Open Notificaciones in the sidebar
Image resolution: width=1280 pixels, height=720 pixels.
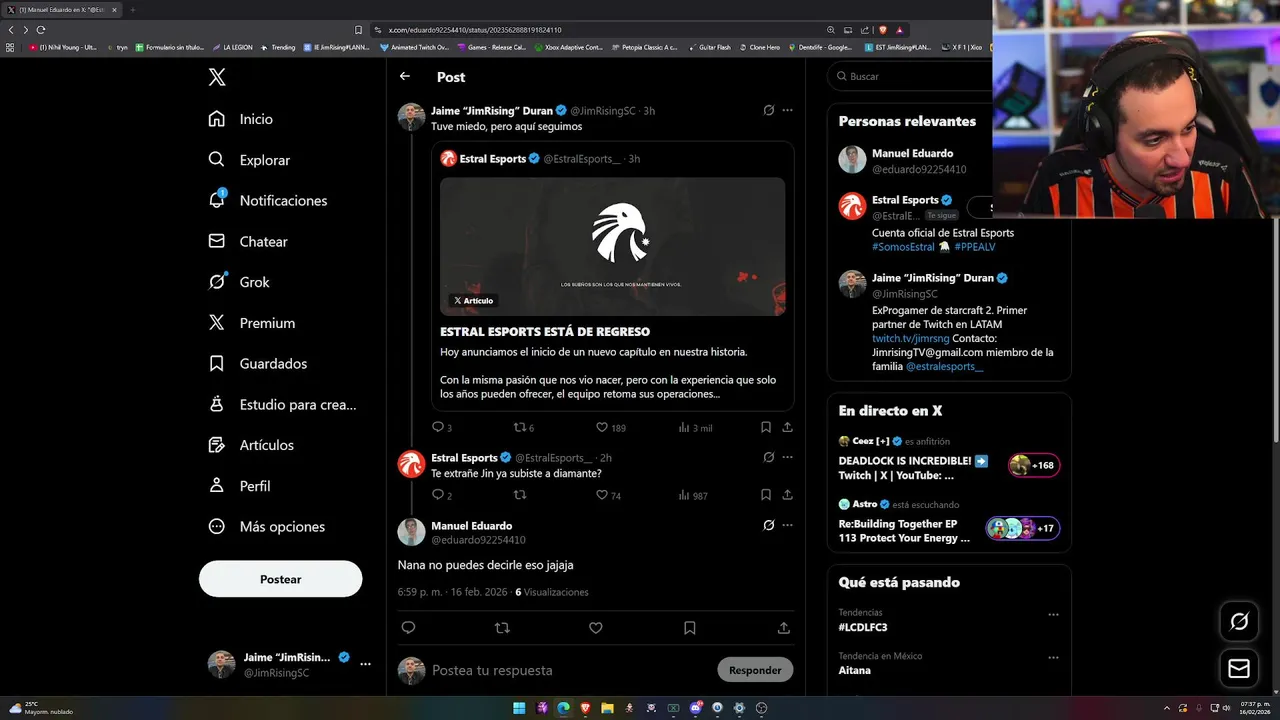pos(268,200)
